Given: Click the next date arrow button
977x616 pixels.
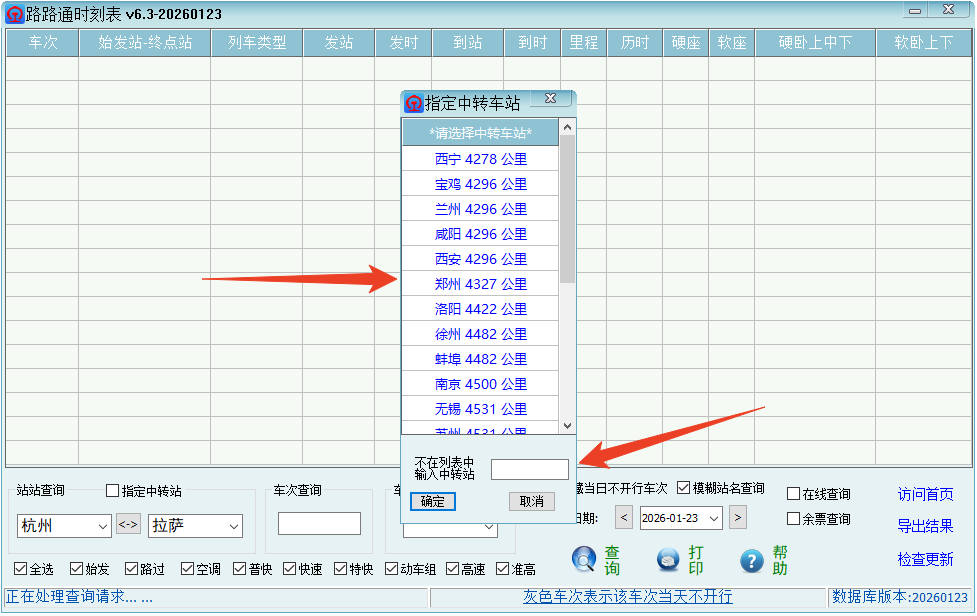Looking at the screenshot, I should pyautogui.click(x=737, y=518).
